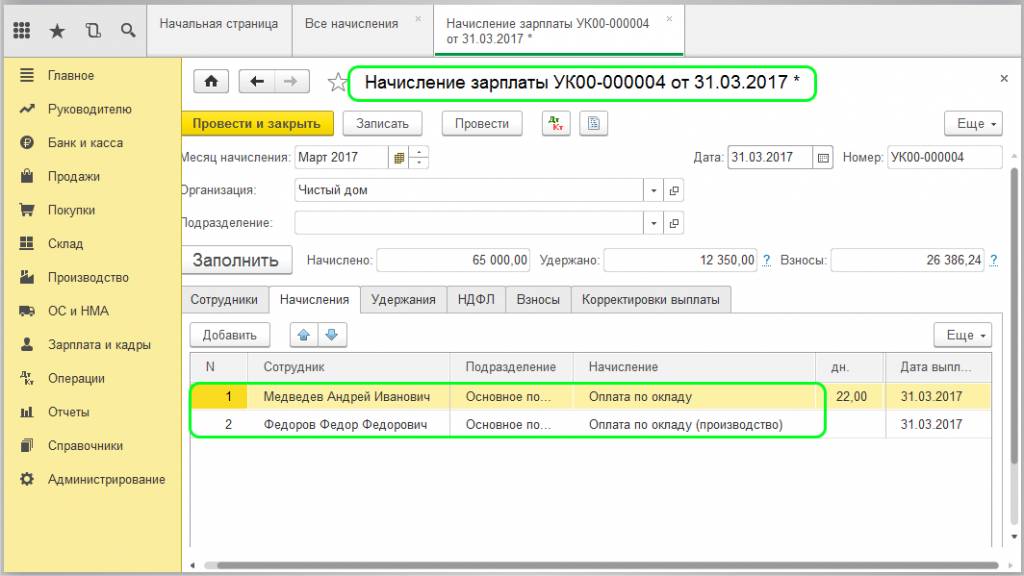Viewport: 1024px width, 576px height.
Task: Open the calendar icon for Дата field
Action: [x=823, y=157]
